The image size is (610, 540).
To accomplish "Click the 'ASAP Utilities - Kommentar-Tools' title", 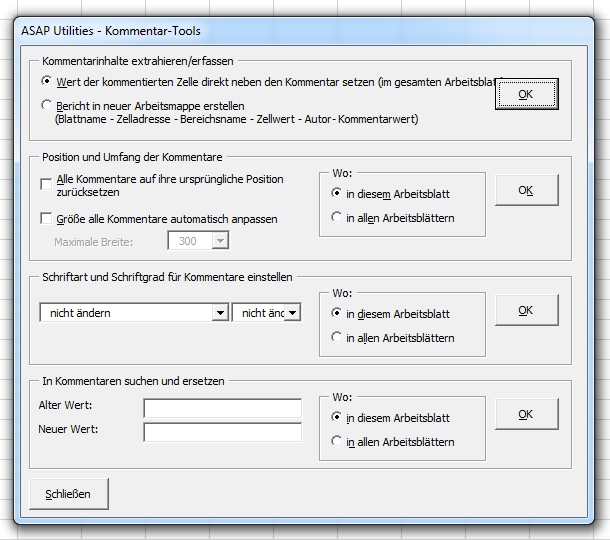I will point(111,31).
